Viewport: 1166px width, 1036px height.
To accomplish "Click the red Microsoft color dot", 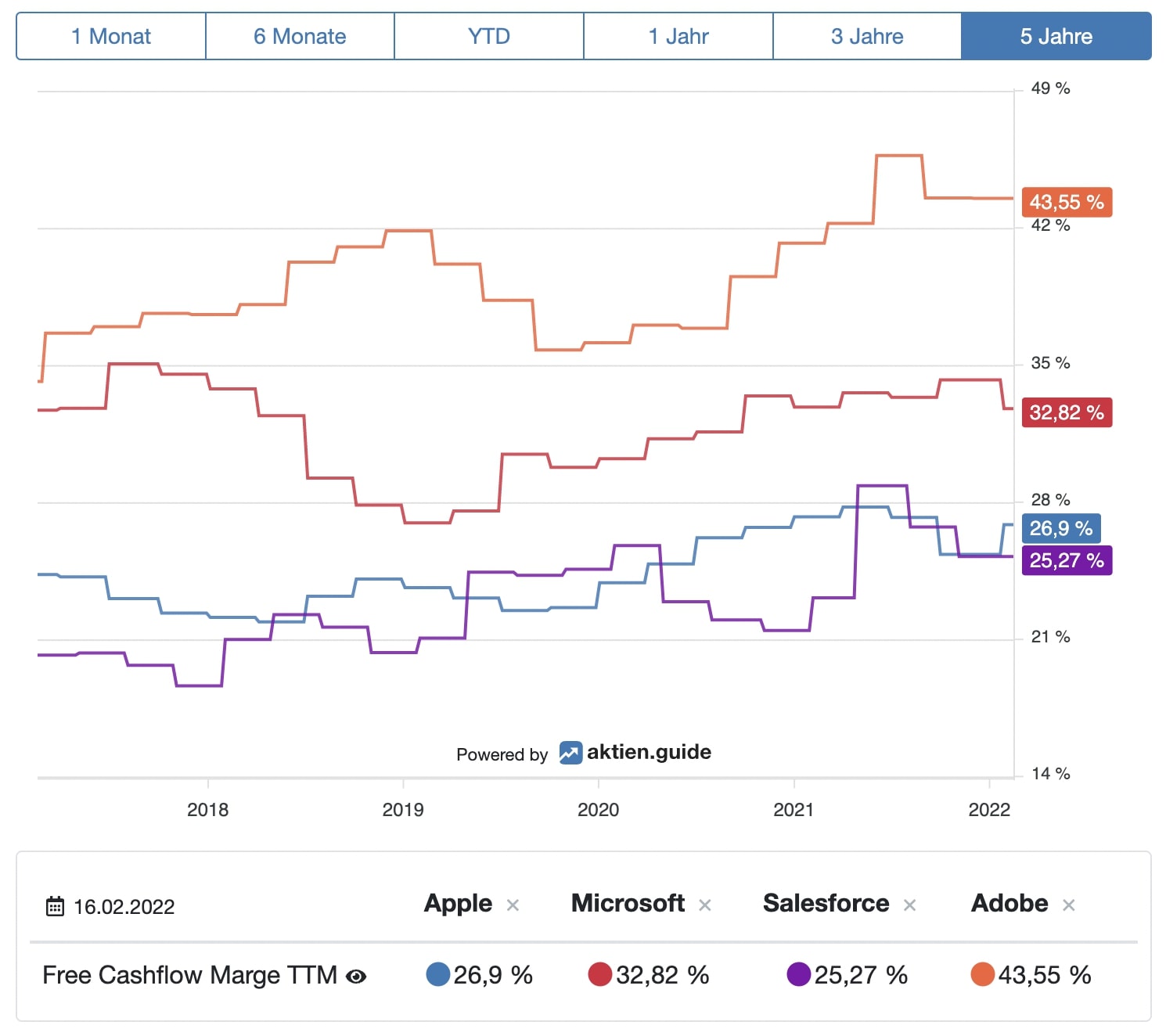I will 600,974.
